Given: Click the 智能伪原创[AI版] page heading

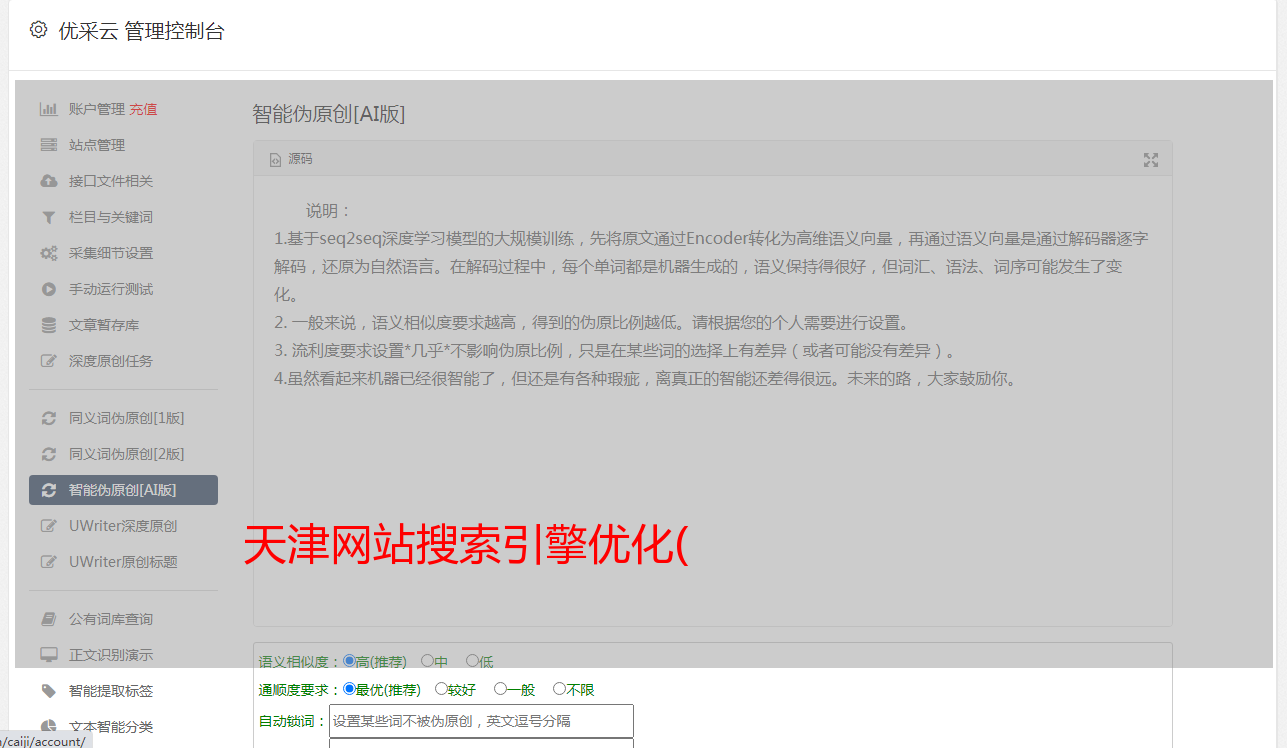Looking at the screenshot, I should [x=329, y=114].
